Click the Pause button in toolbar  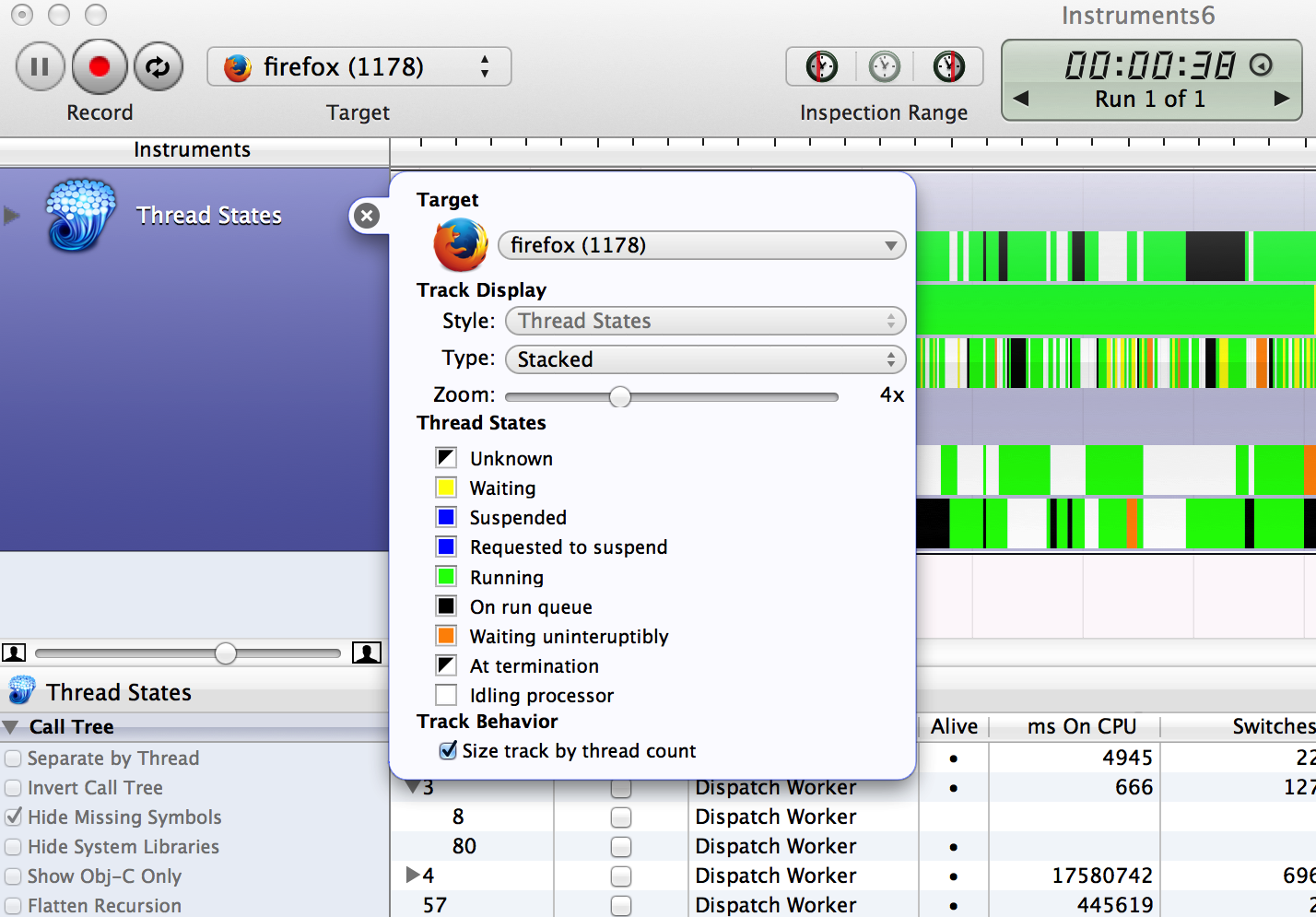coord(40,67)
